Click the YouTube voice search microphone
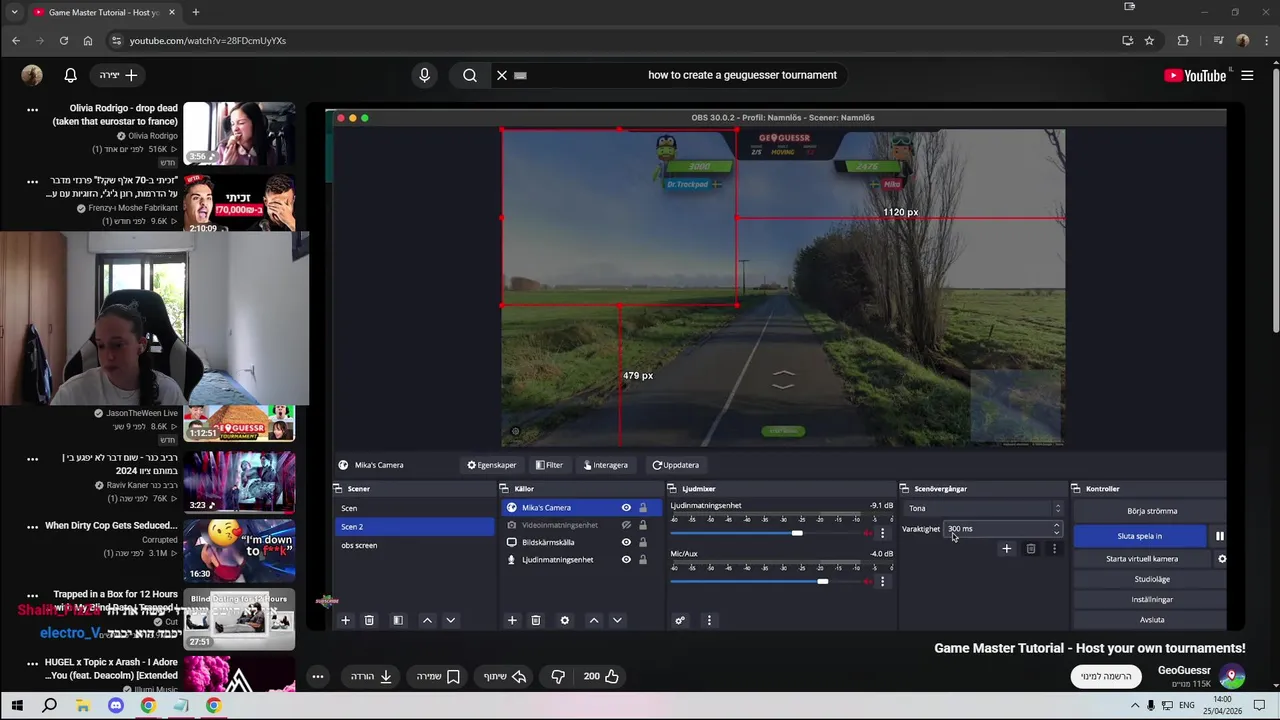 point(424,75)
